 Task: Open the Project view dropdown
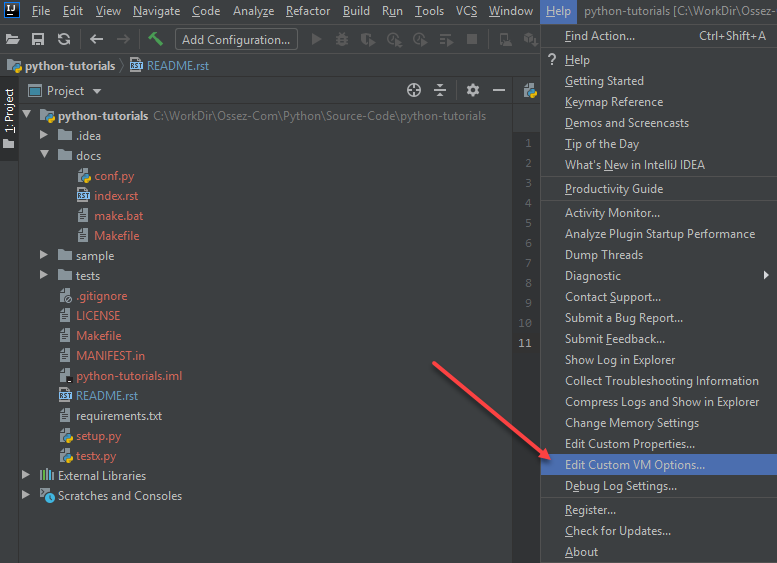pyautogui.click(x=97, y=91)
